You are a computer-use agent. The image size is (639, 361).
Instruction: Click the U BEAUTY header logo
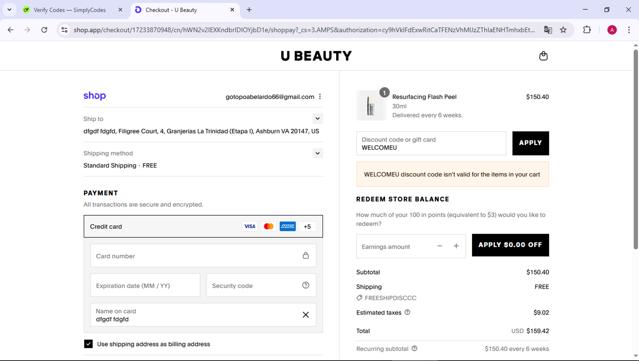click(316, 56)
